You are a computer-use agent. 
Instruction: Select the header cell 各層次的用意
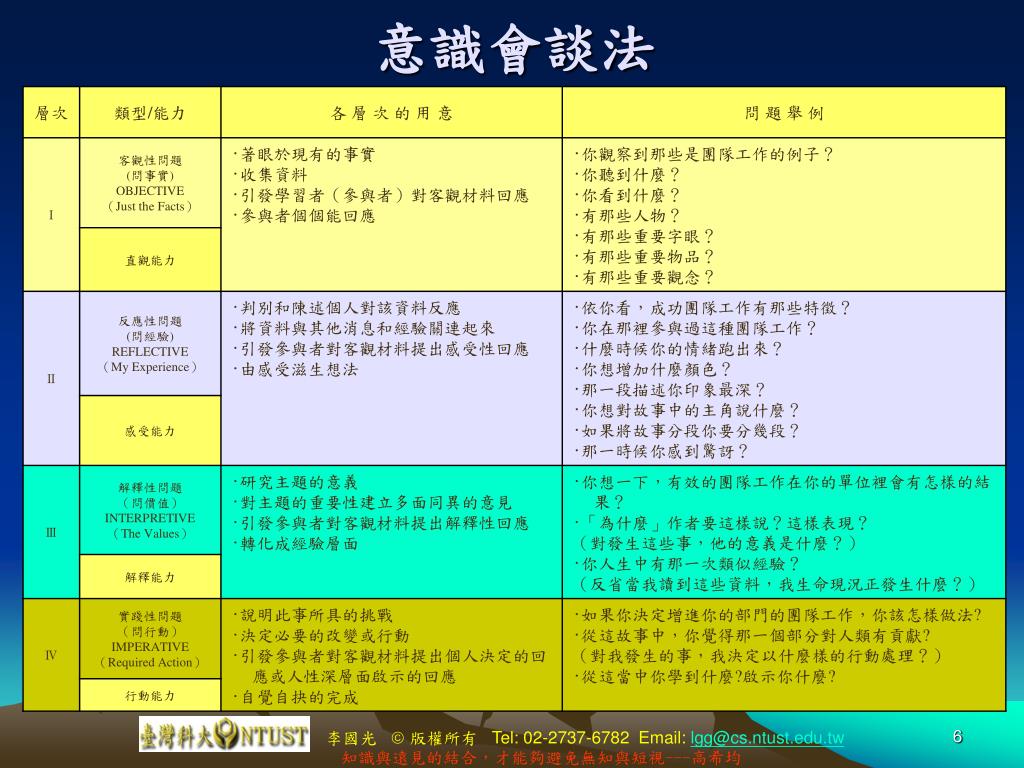[392, 112]
